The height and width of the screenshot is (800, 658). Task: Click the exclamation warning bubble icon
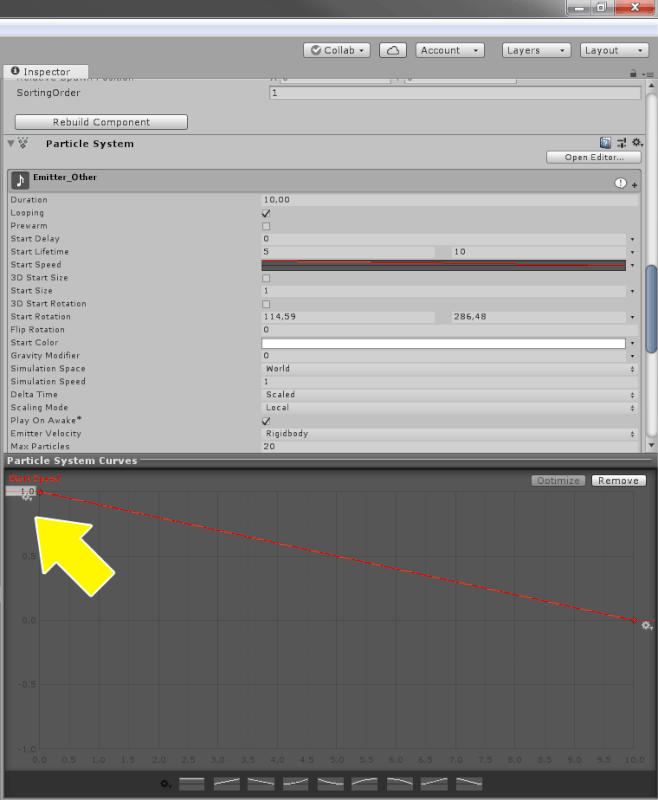tap(620, 183)
